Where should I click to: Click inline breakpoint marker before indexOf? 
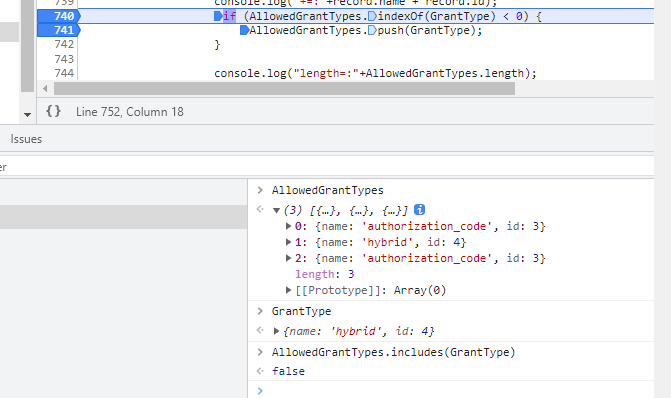click(372, 16)
